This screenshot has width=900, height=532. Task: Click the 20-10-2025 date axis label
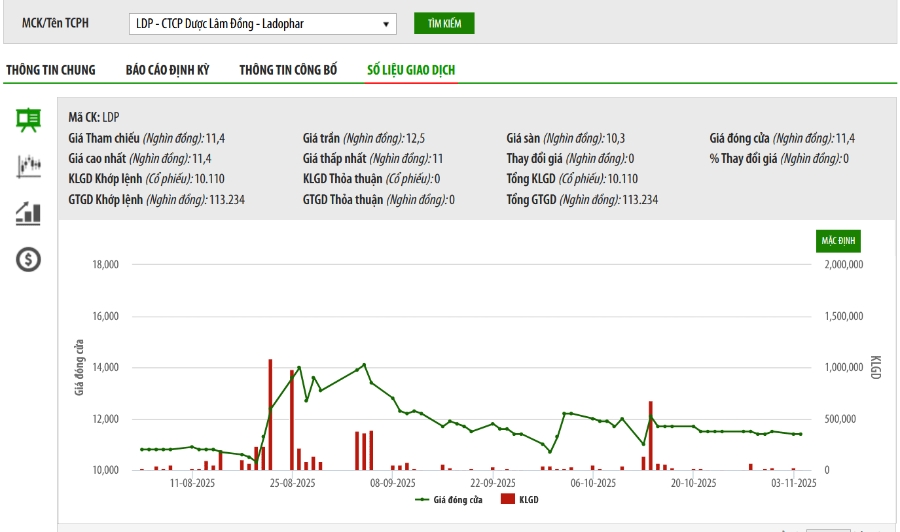tap(693, 482)
